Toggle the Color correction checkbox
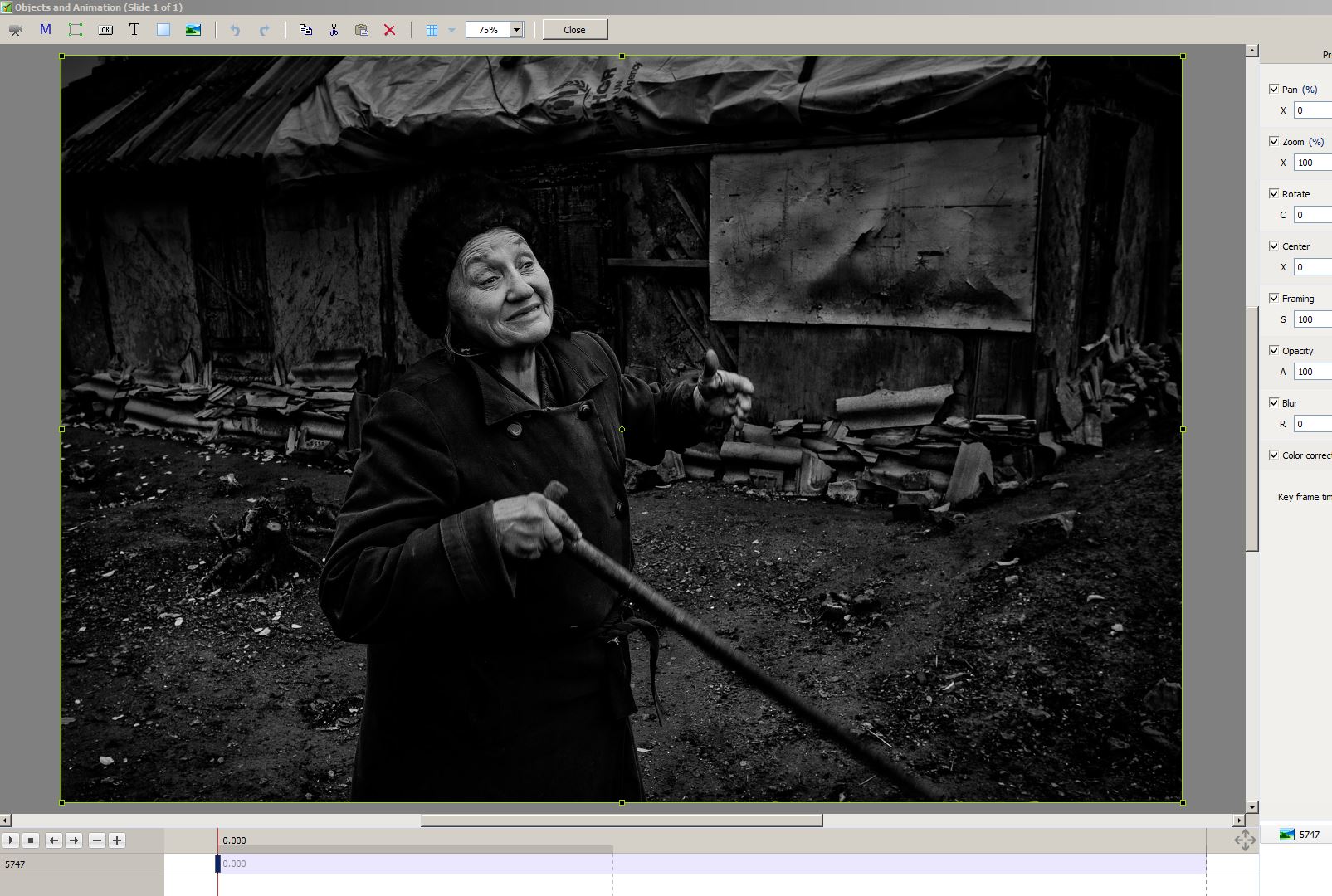The width and height of the screenshot is (1332, 896). (x=1274, y=455)
